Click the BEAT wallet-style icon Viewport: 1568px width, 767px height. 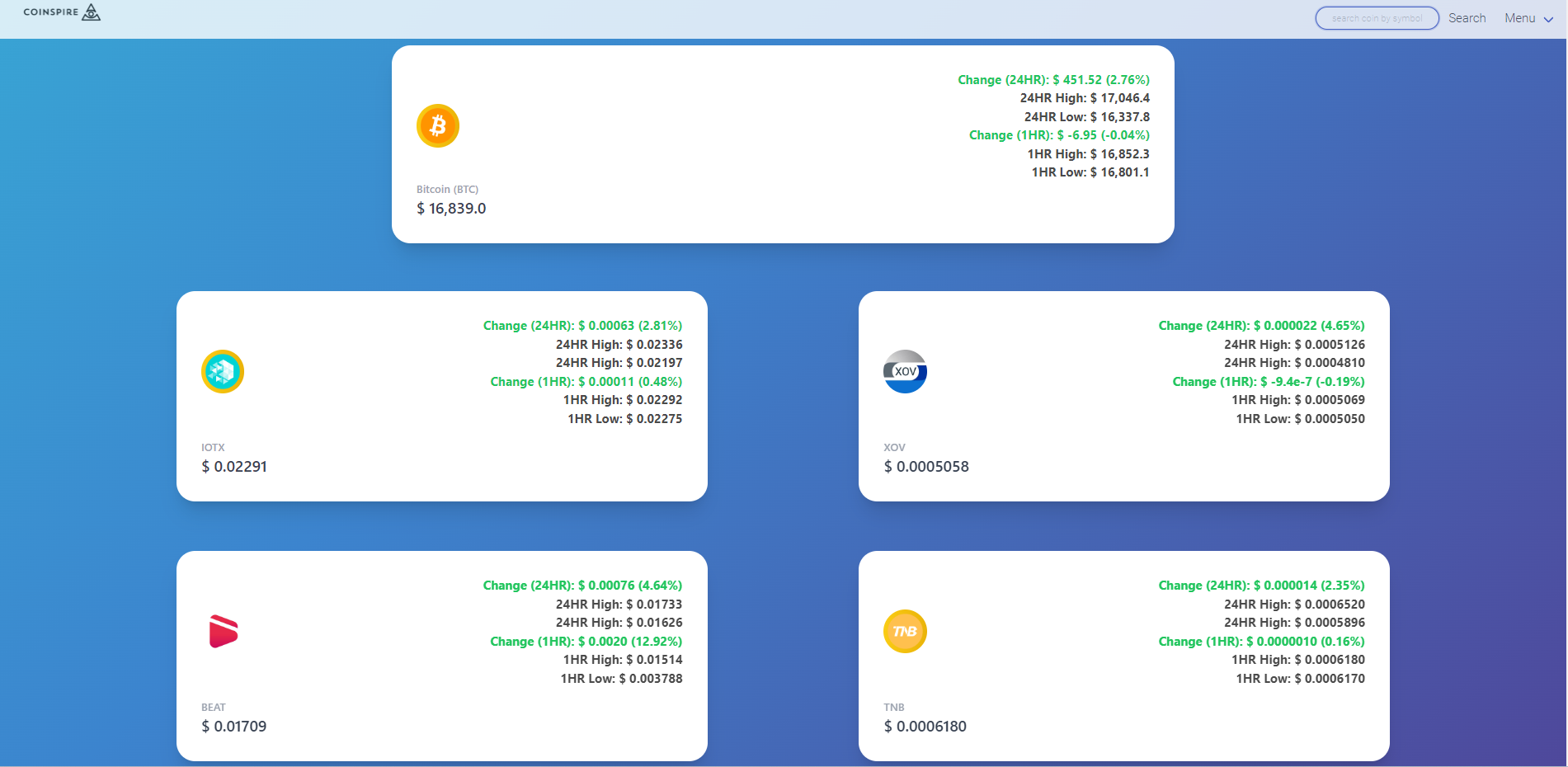click(222, 632)
